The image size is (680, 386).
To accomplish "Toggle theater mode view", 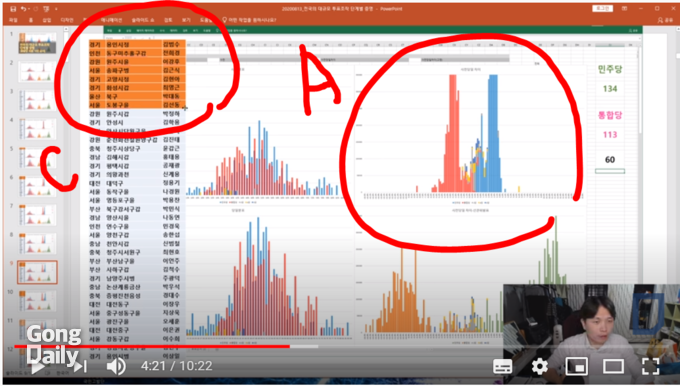I will pyautogui.click(x=613, y=366).
